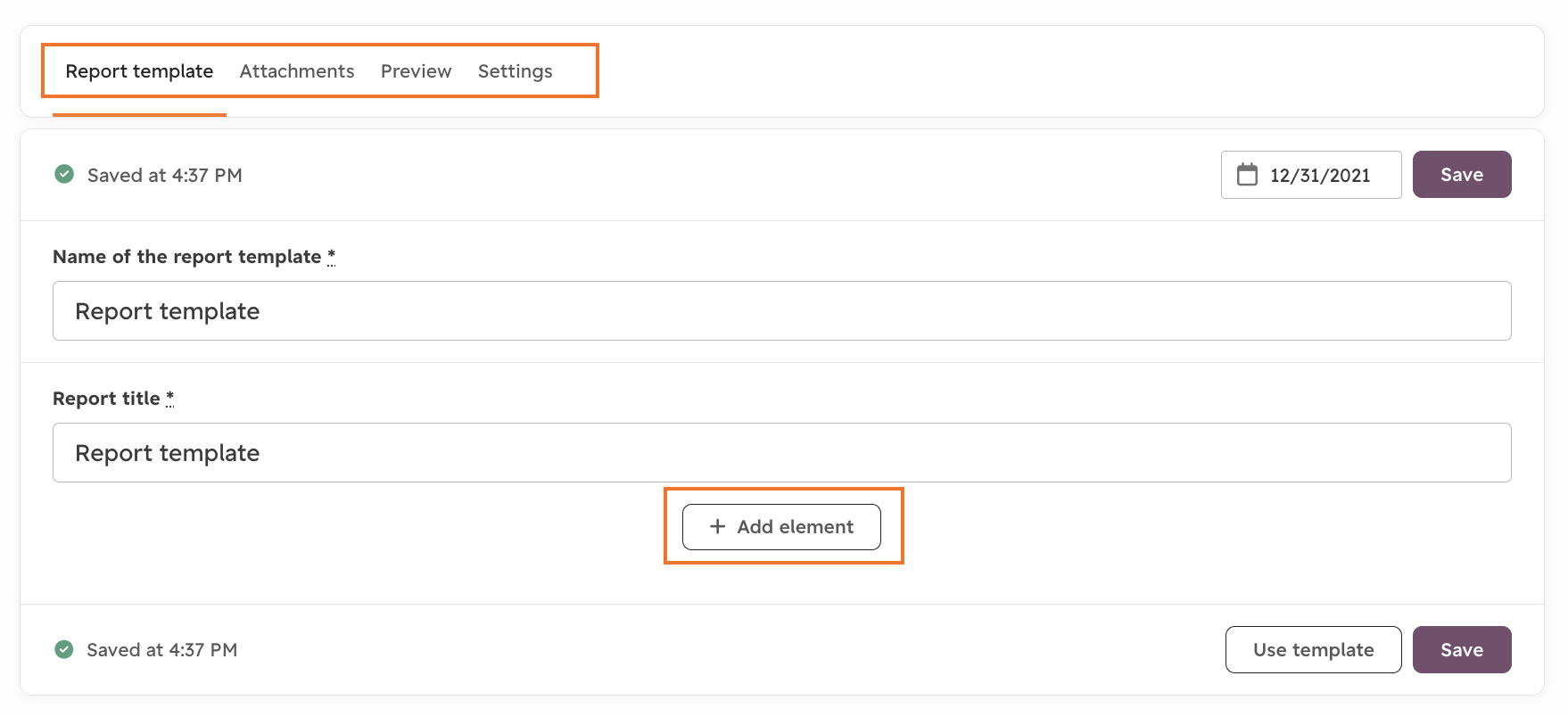This screenshot has height=717, width=1568.
Task: Open the 12/31/2021 date picker field
Action: tap(1311, 175)
